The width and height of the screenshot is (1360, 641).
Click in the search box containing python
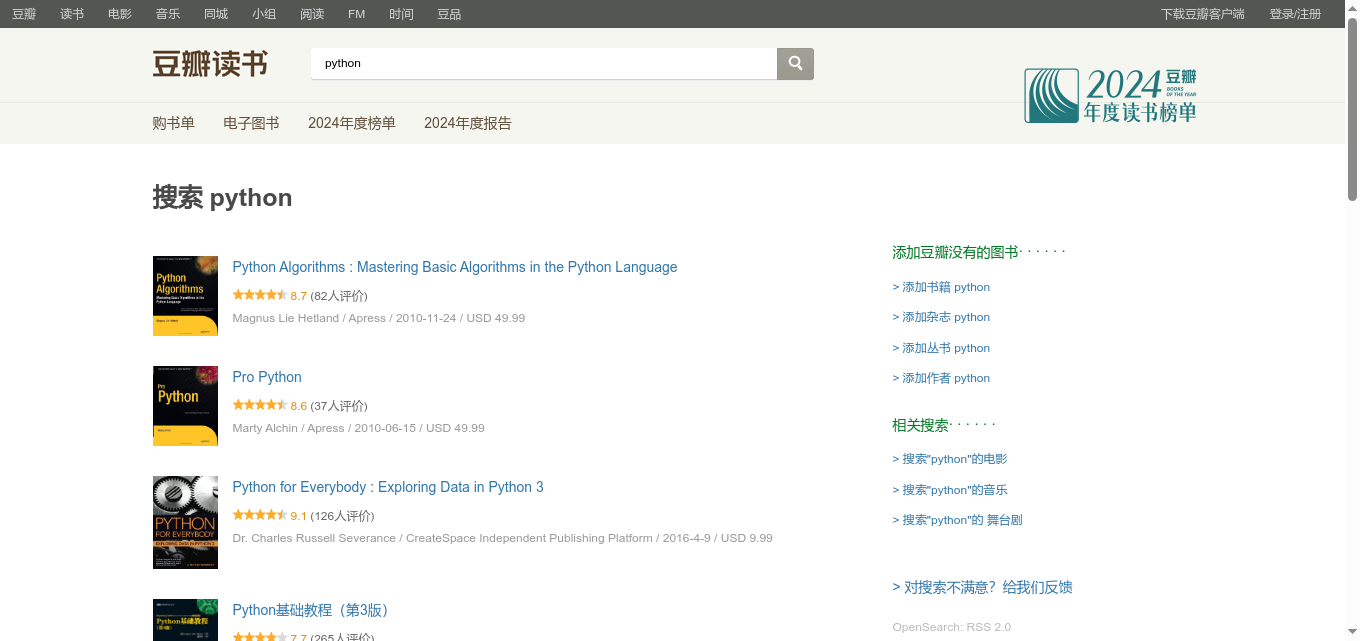click(x=544, y=63)
